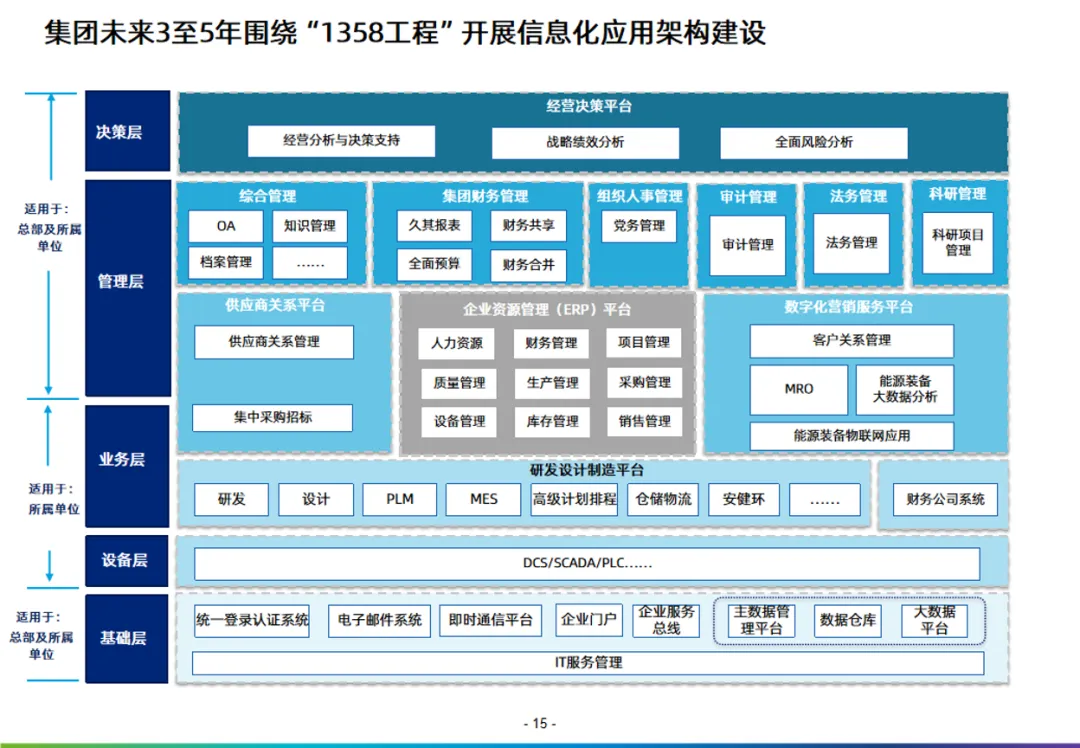1080x748 pixels.
Task: Click the 供应商关系平台 heading
Action: click(274, 305)
